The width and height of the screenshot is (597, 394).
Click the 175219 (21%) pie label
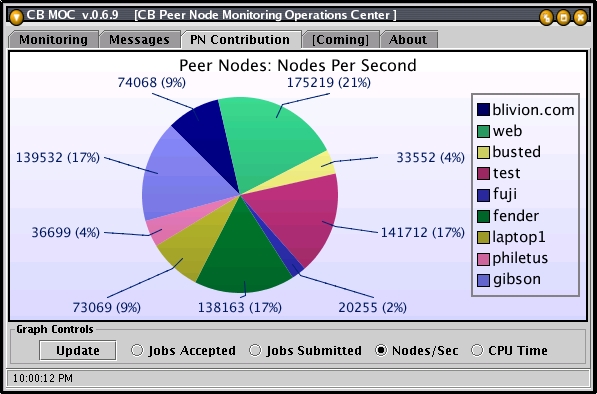[x=329, y=83]
